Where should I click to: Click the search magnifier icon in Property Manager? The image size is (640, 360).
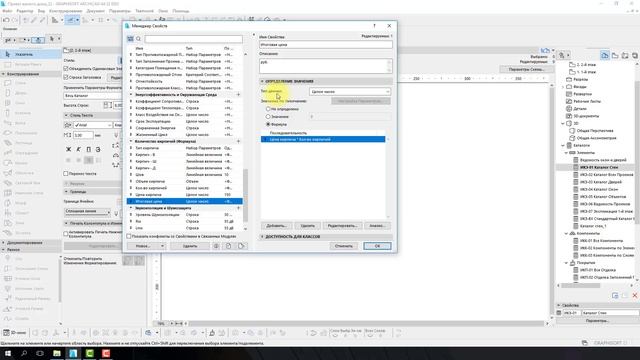pos(139,39)
